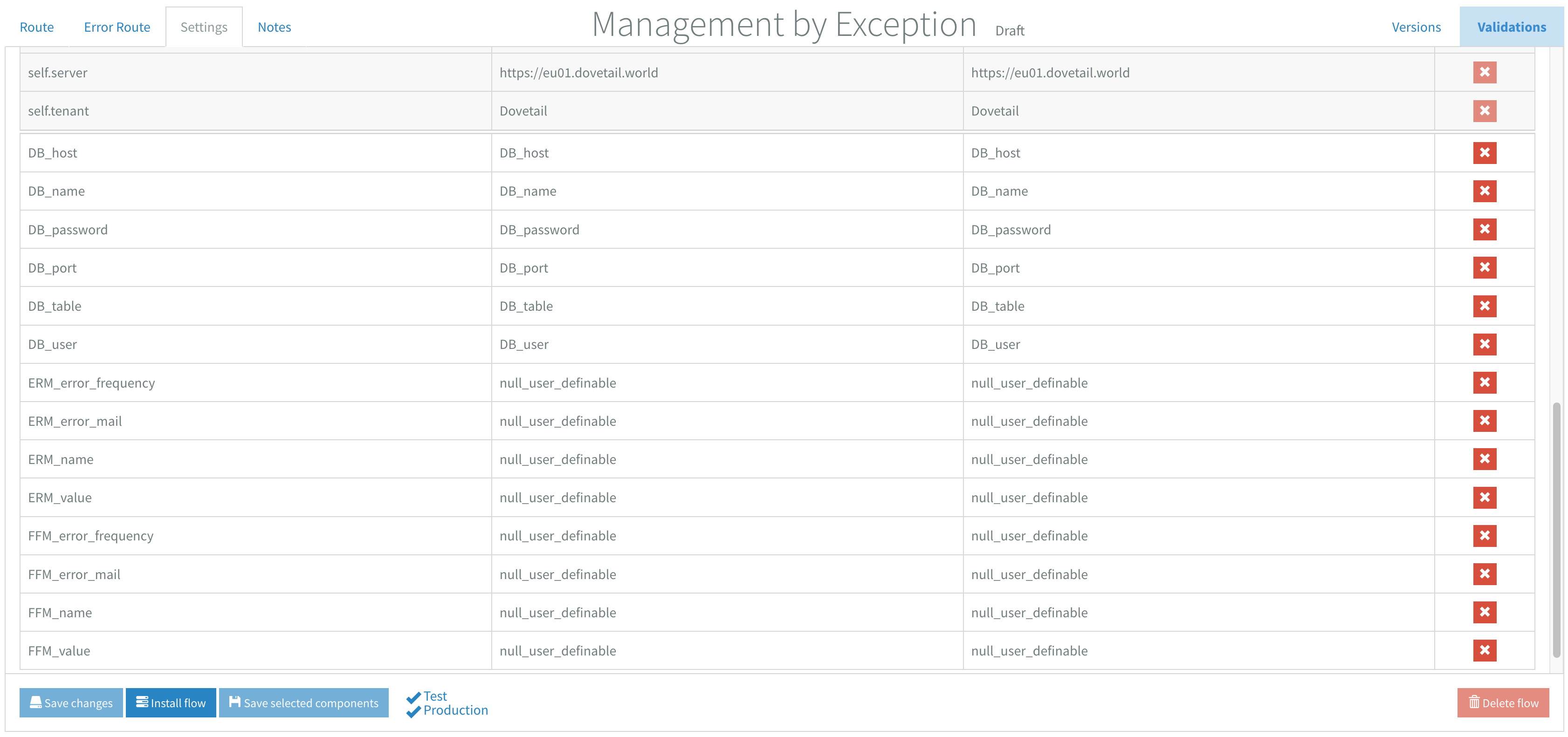The width and height of the screenshot is (1568, 737).
Task: Delete the FFM_value row
Action: tap(1484, 651)
